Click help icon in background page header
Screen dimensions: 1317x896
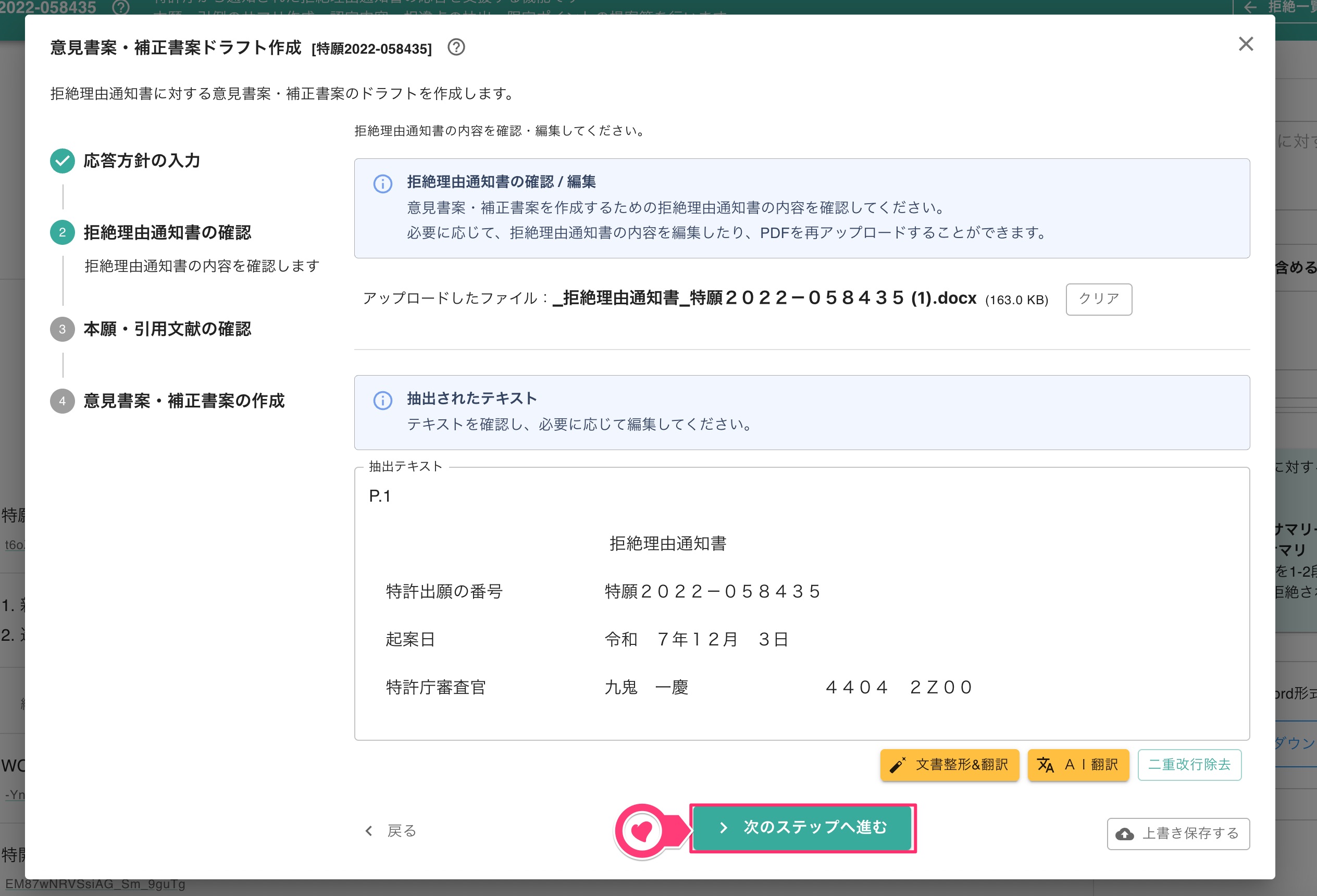coord(121,7)
